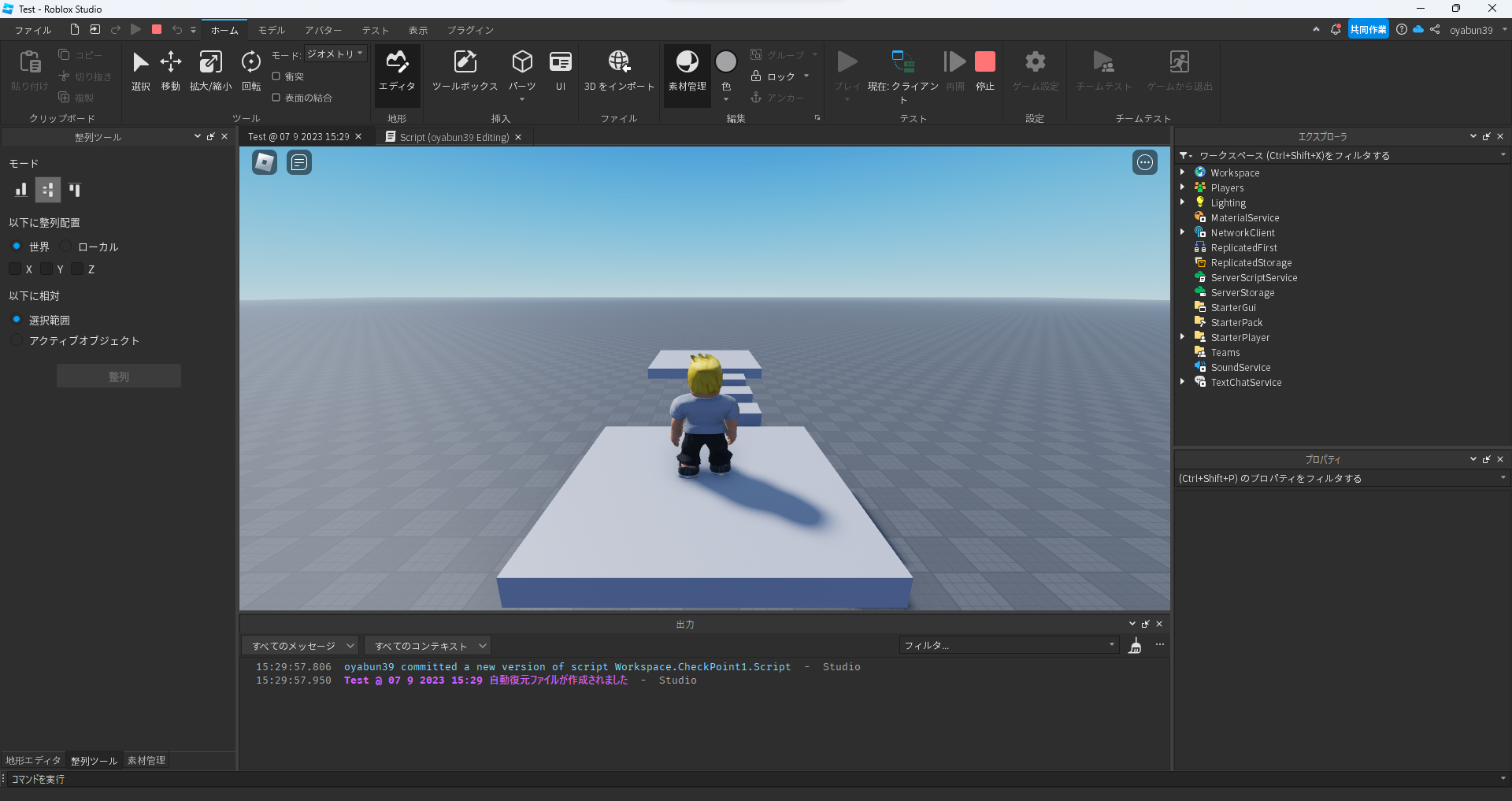Click the 共同作業 (Collaborate) button
Screen dimensions: 1512x801
pyautogui.click(x=1368, y=30)
